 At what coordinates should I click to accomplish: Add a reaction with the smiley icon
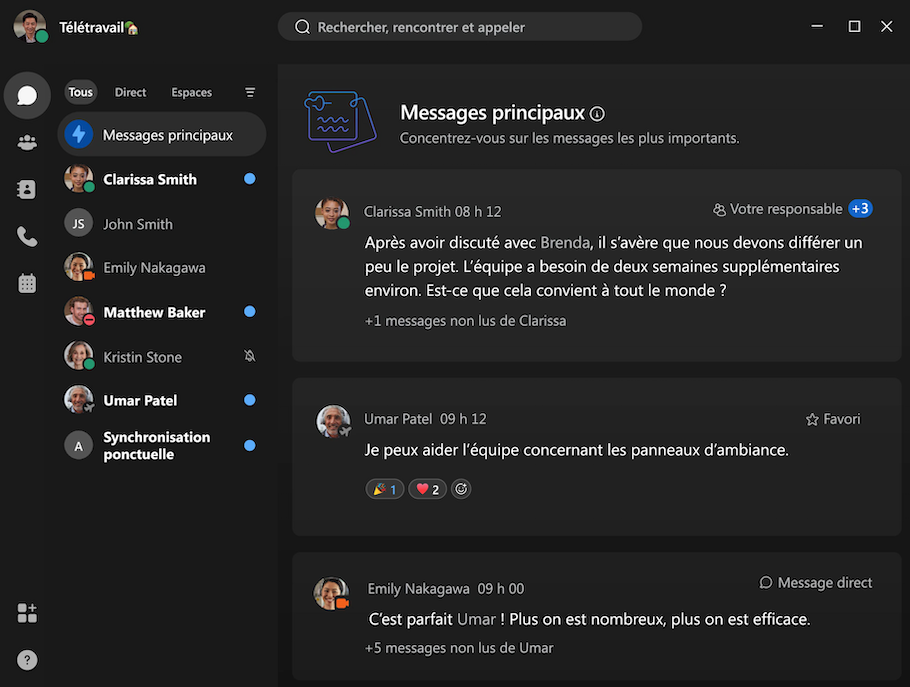[461, 489]
